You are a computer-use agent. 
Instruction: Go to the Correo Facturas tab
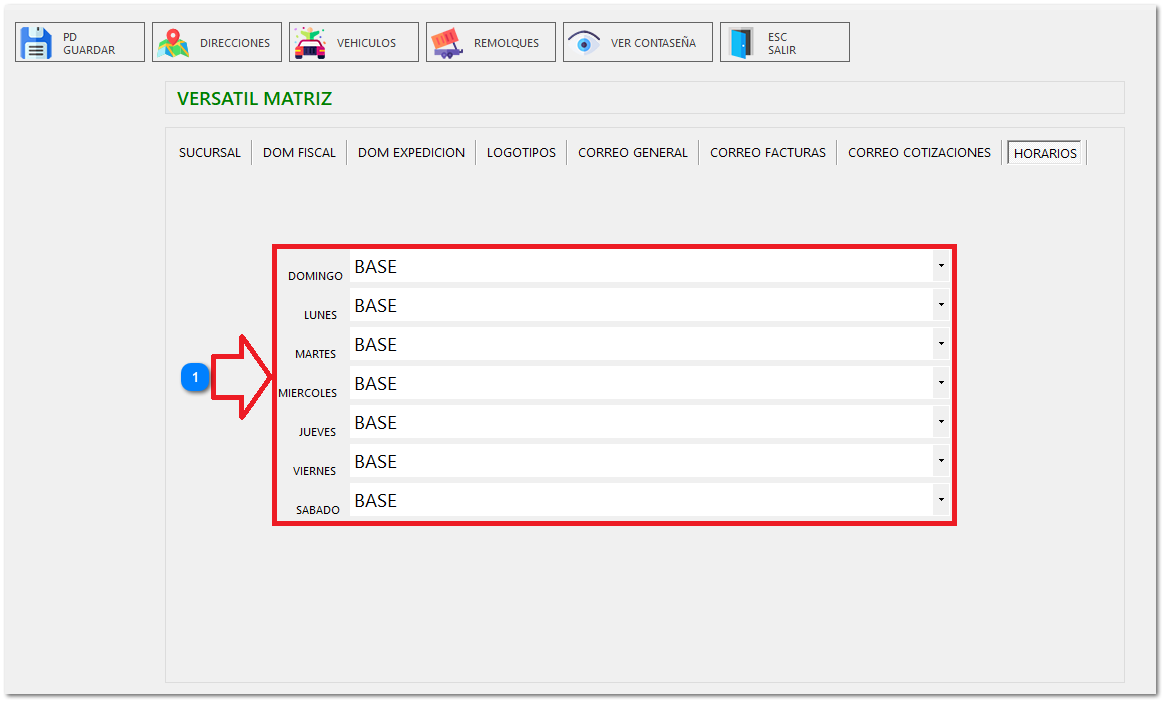point(768,153)
